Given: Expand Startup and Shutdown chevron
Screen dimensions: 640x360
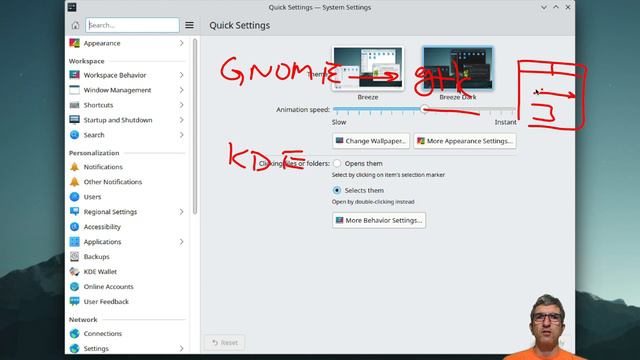Looking at the screenshot, I should 182,120.
